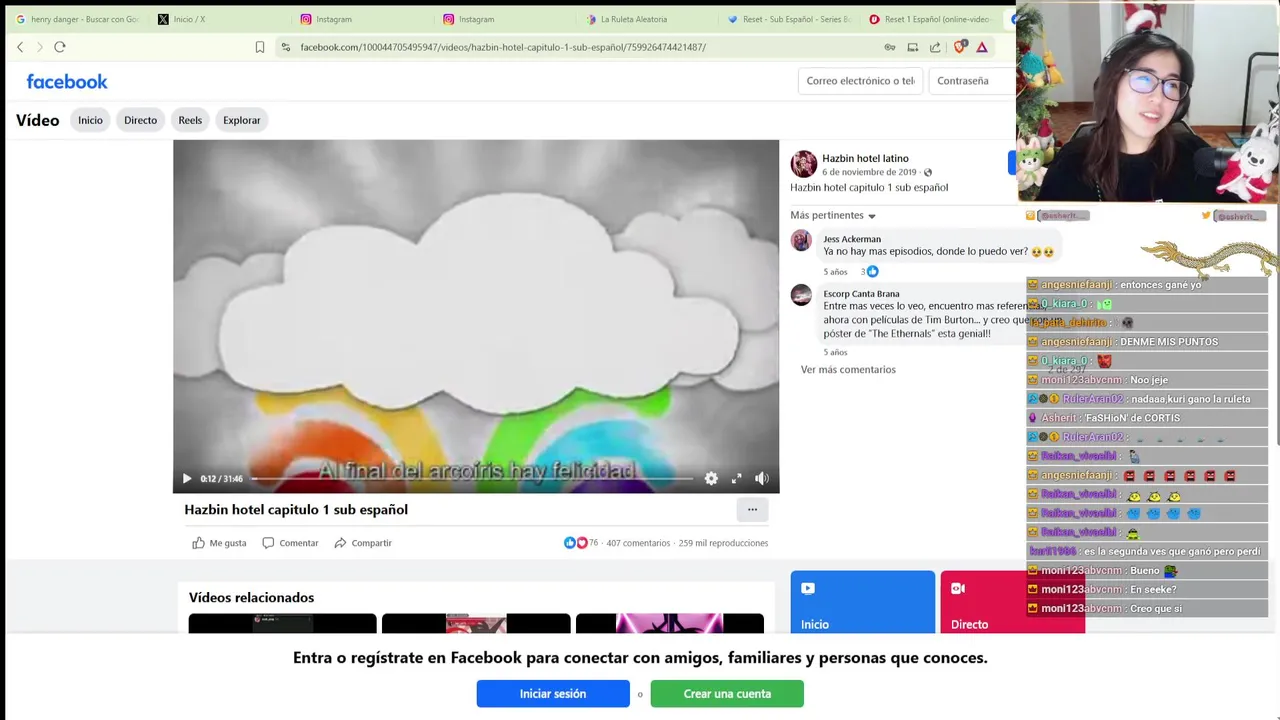The height and width of the screenshot is (720, 1280).
Task: Click the Hazbin hotel latino profile avatar
Action: coord(803,164)
